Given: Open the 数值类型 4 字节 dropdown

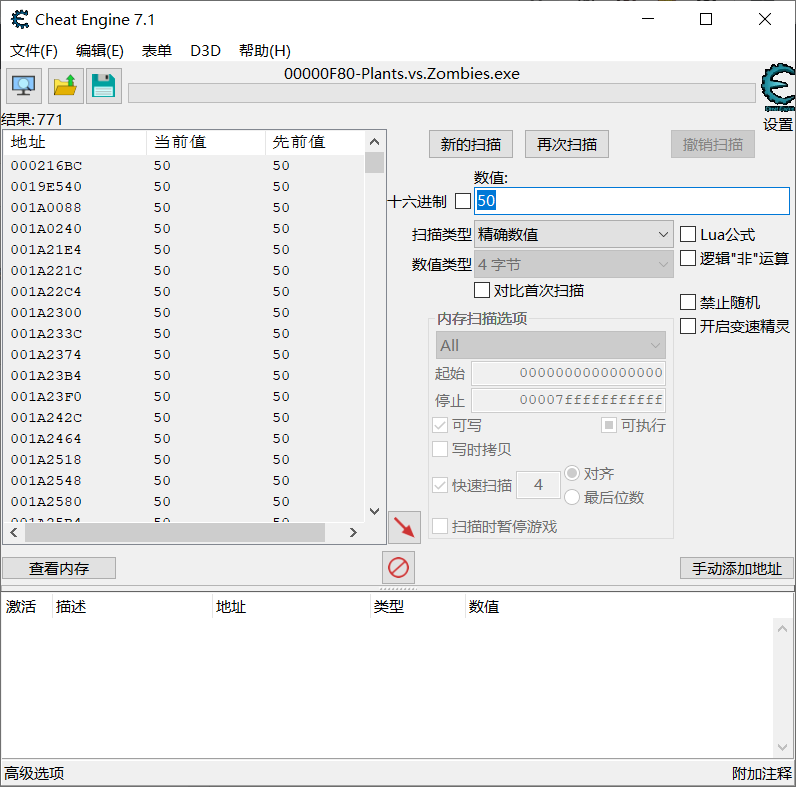Looking at the screenshot, I should point(574,264).
